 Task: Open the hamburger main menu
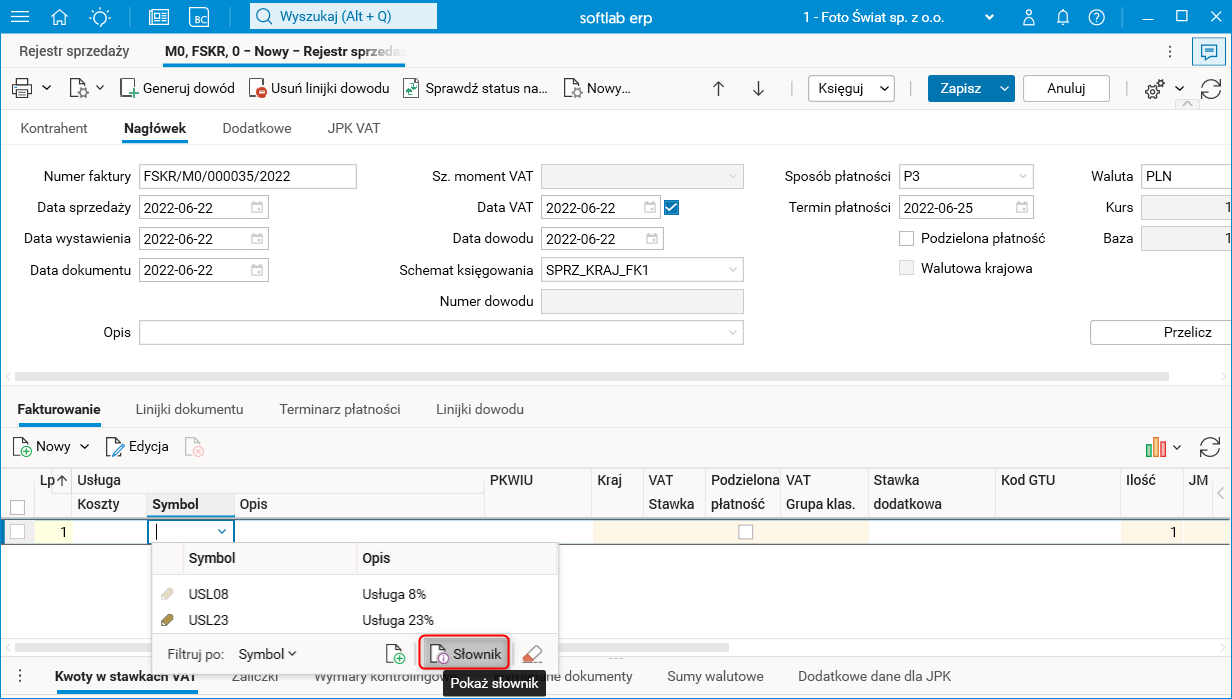pos(20,17)
